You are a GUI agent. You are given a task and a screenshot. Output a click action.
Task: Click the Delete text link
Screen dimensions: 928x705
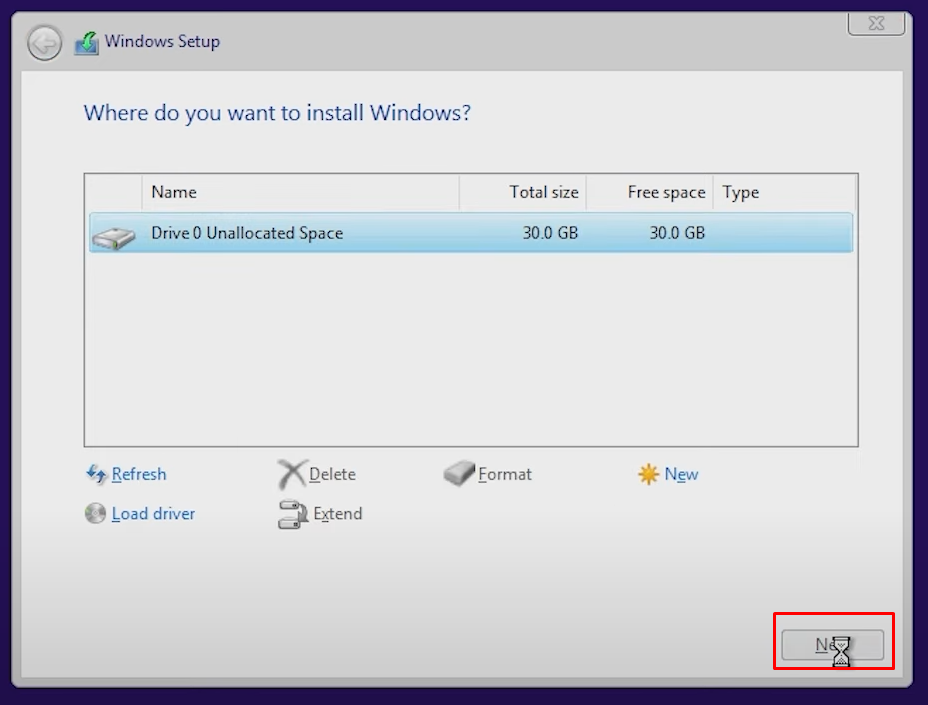332,474
